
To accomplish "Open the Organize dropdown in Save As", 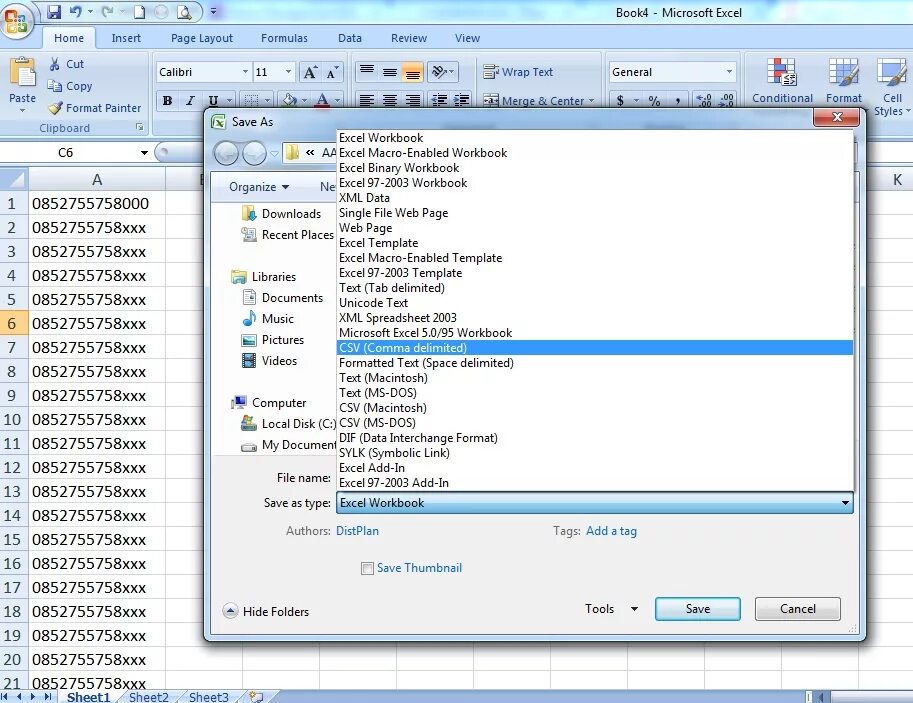I will (x=259, y=187).
